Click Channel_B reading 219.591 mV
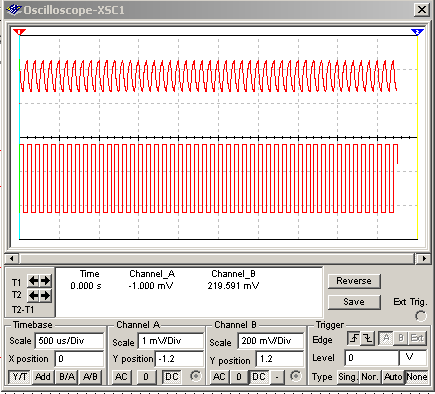Image resolution: width=435 pixels, height=394 pixels. [233, 286]
